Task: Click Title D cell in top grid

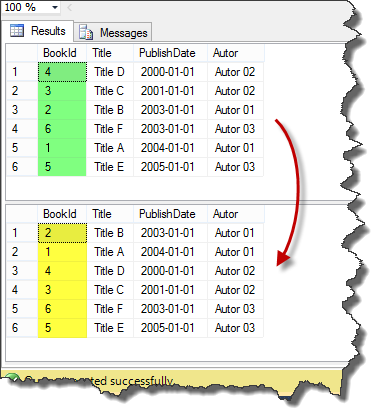Action: point(110,72)
